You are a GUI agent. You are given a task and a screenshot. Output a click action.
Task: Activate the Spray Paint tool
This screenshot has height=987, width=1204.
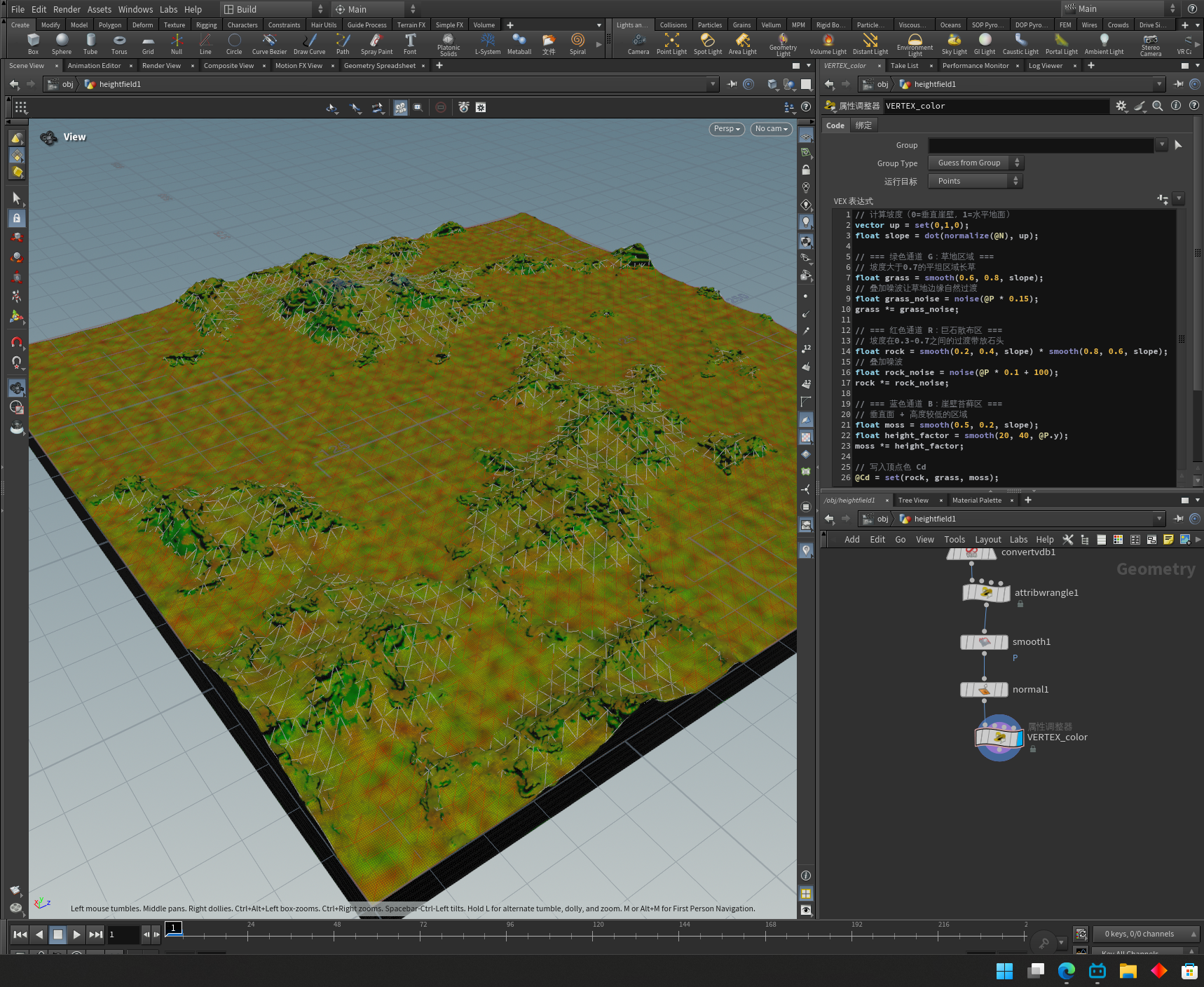click(x=376, y=43)
